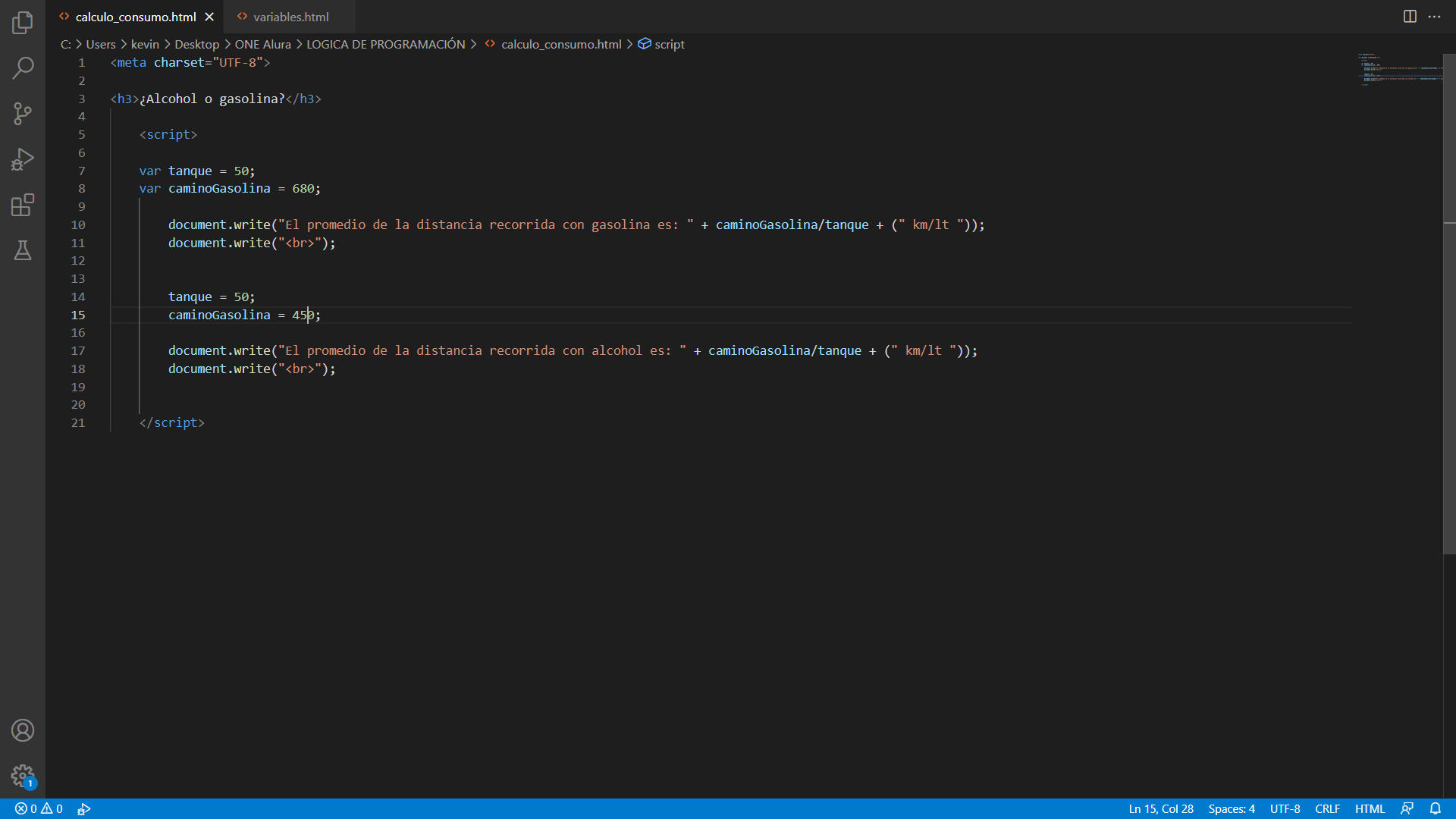1456x819 pixels.
Task: Open the notifications bell
Action: point(1435,808)
